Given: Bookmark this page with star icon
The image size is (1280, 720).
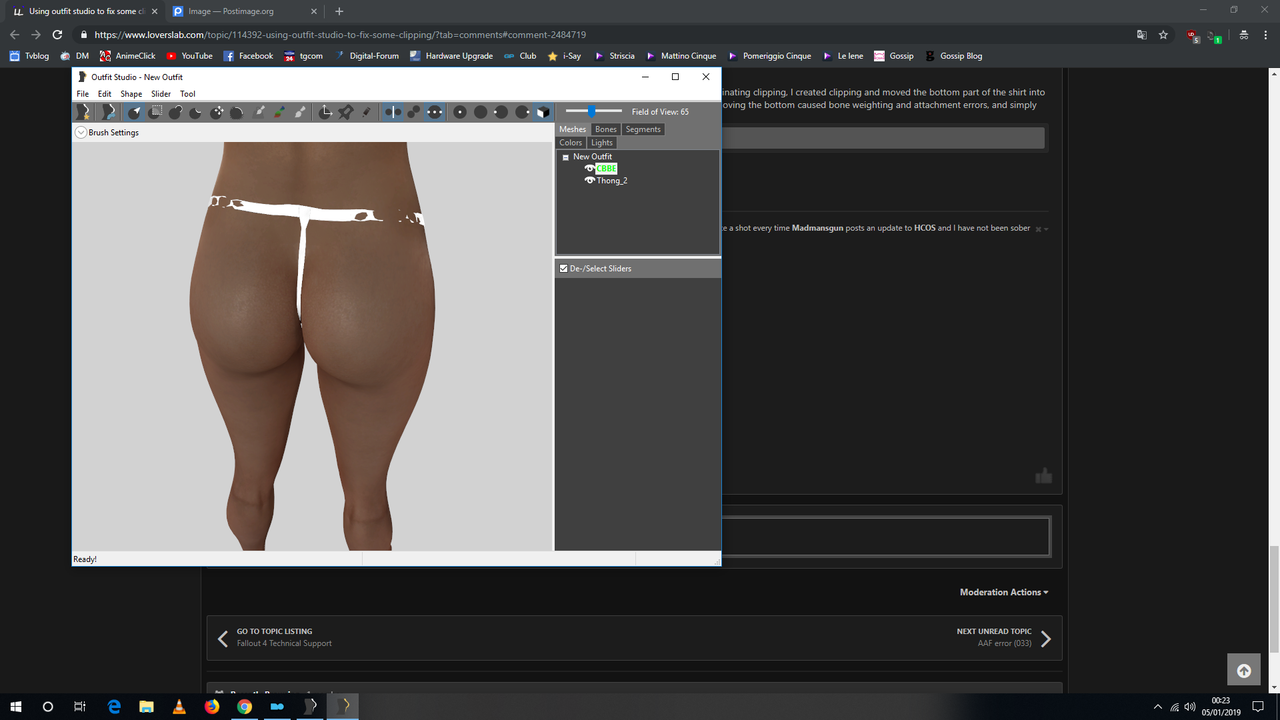Looking at the screenshot, I should coord(1163,34).
